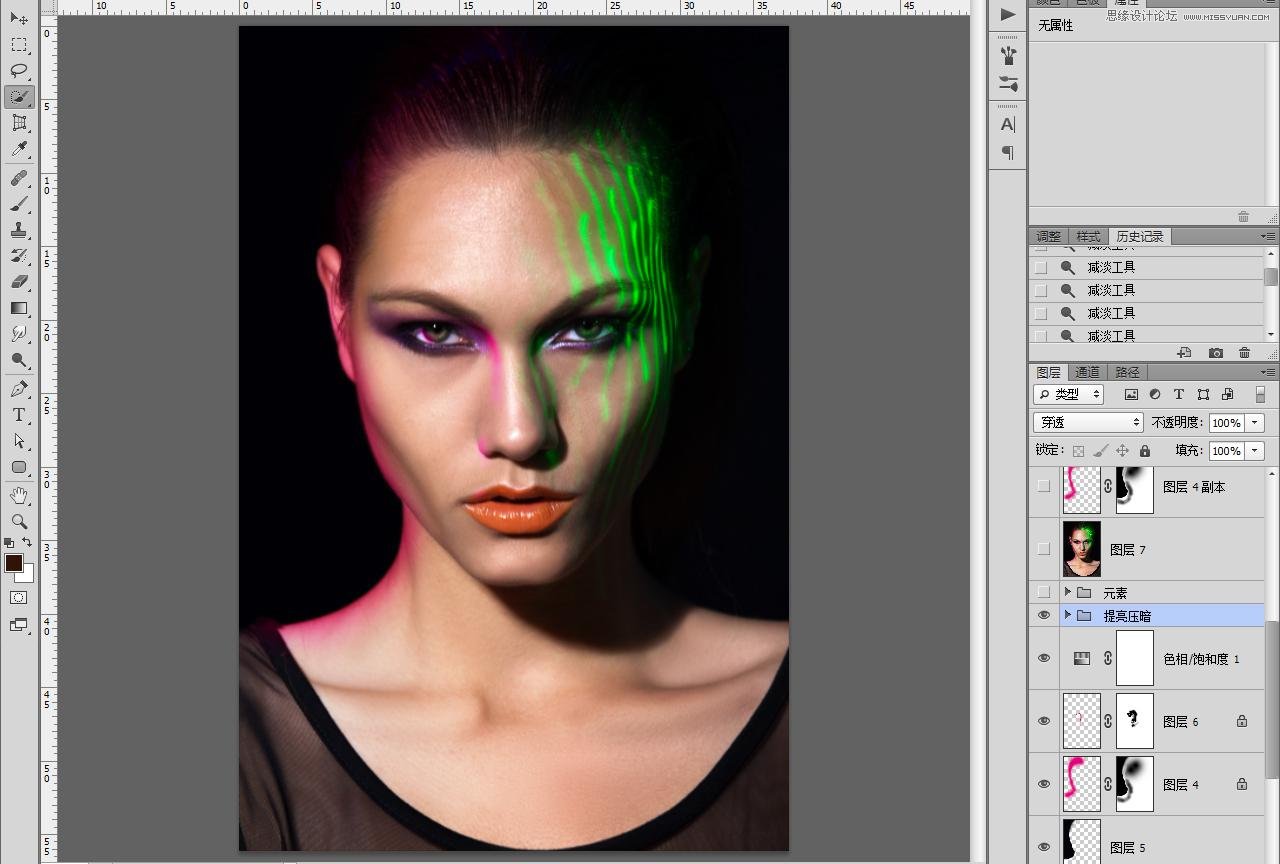Show the 图层 7 layer
Image resolution: width=1280 pixels, height=864 pixels.
(x=1044, y=549)
